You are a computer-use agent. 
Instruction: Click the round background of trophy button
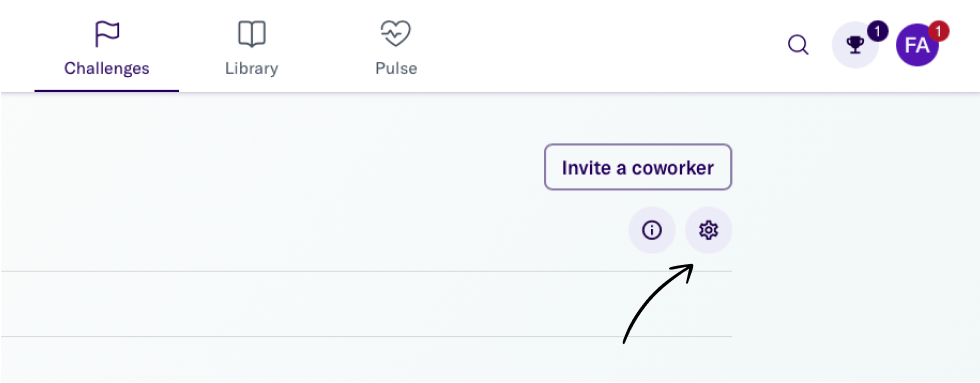pyautogui.click(x=854, y=45)
